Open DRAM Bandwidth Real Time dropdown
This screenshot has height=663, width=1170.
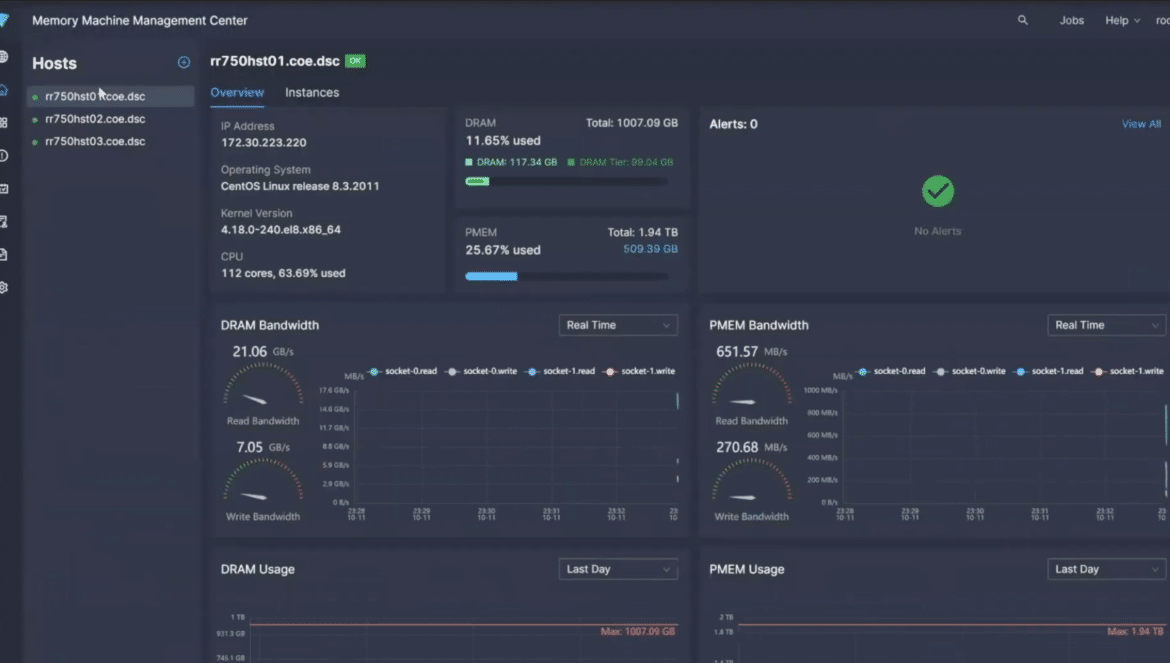[x=618, y=325]
